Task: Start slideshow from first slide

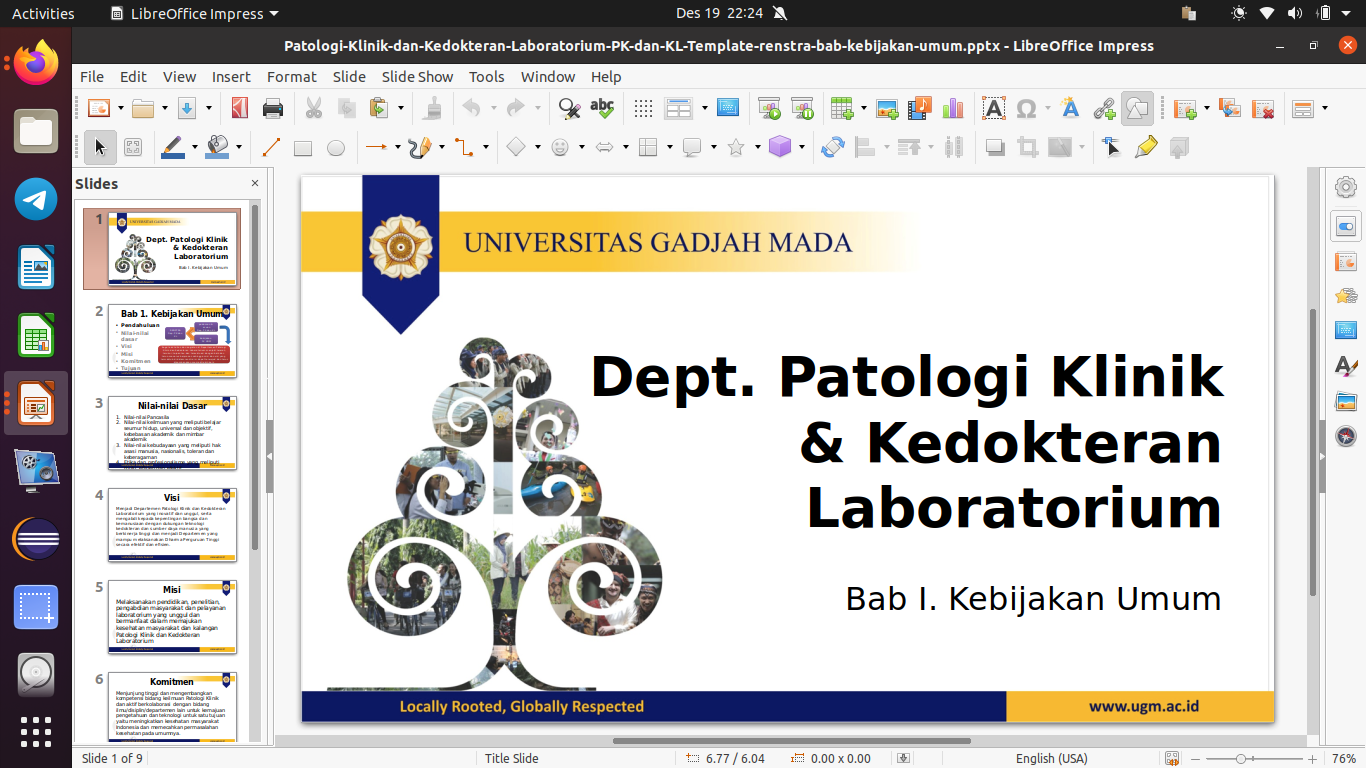Action: pyautogui.click(x=769, y=108)
